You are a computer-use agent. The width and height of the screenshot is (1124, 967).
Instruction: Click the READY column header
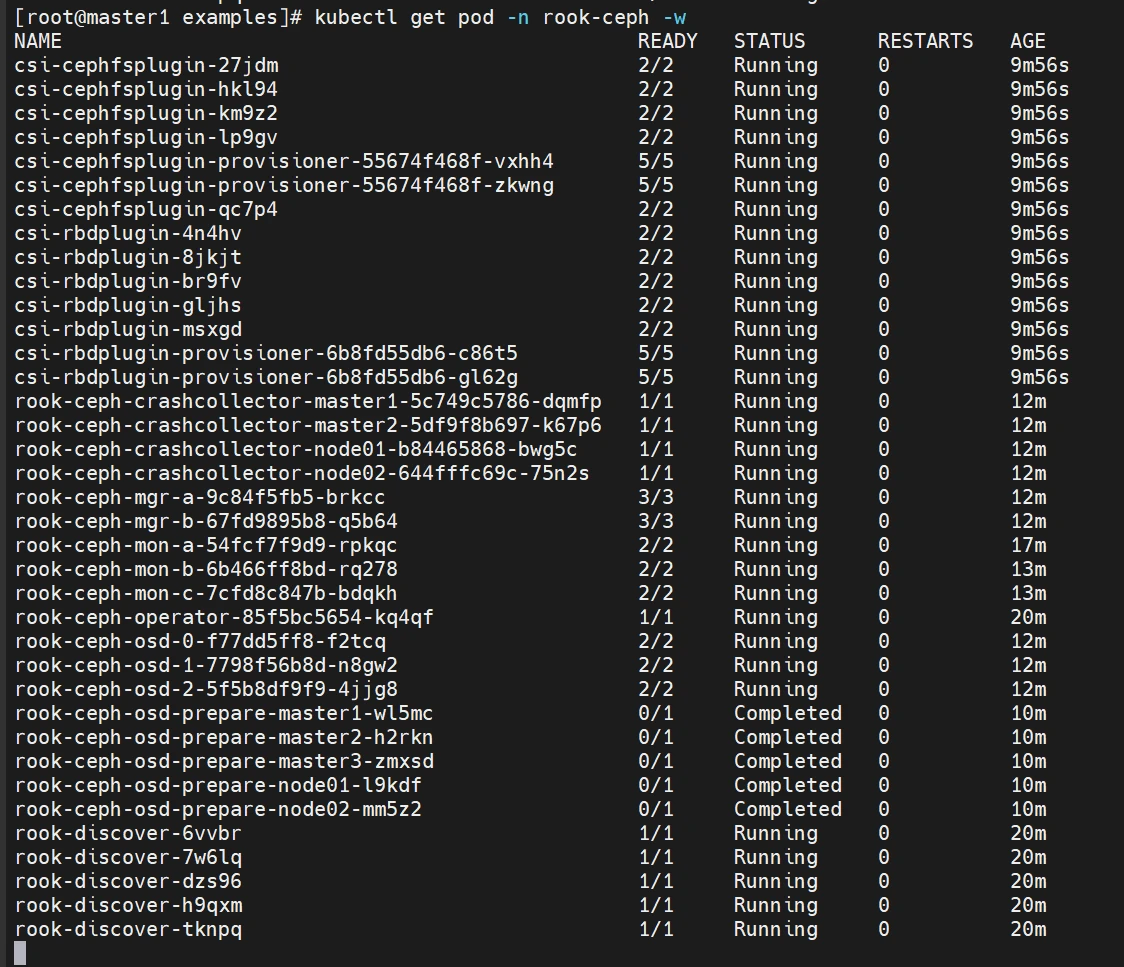coord(667,41)
